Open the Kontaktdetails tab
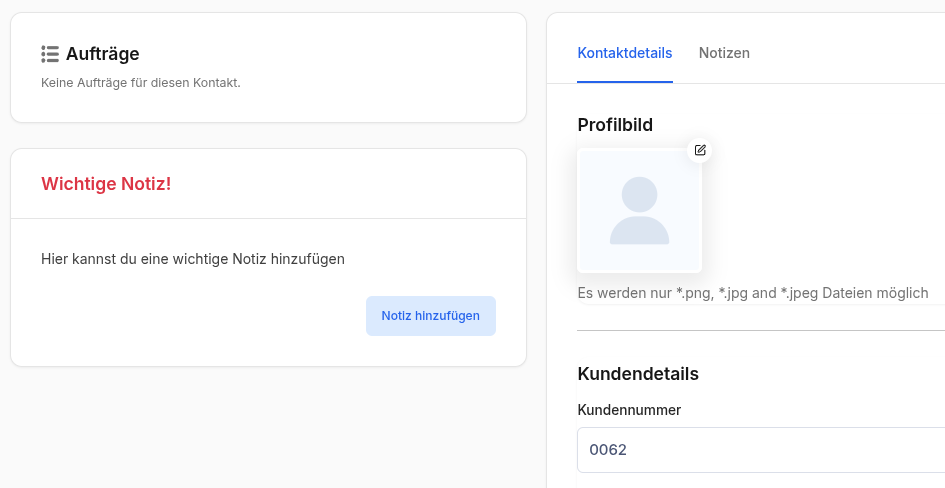 (625, 53)
